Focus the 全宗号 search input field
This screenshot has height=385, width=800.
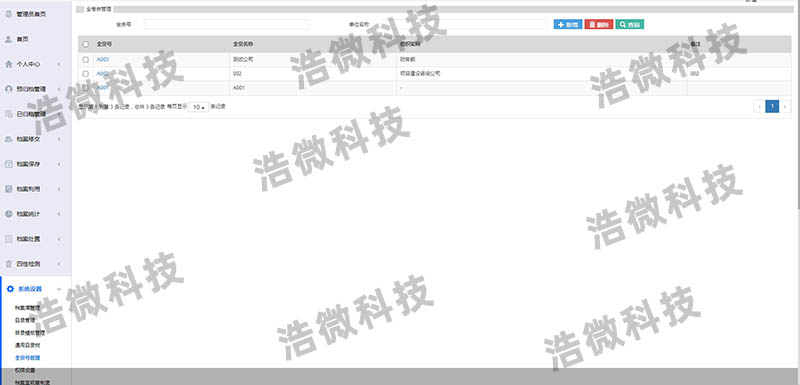point(226,24)
